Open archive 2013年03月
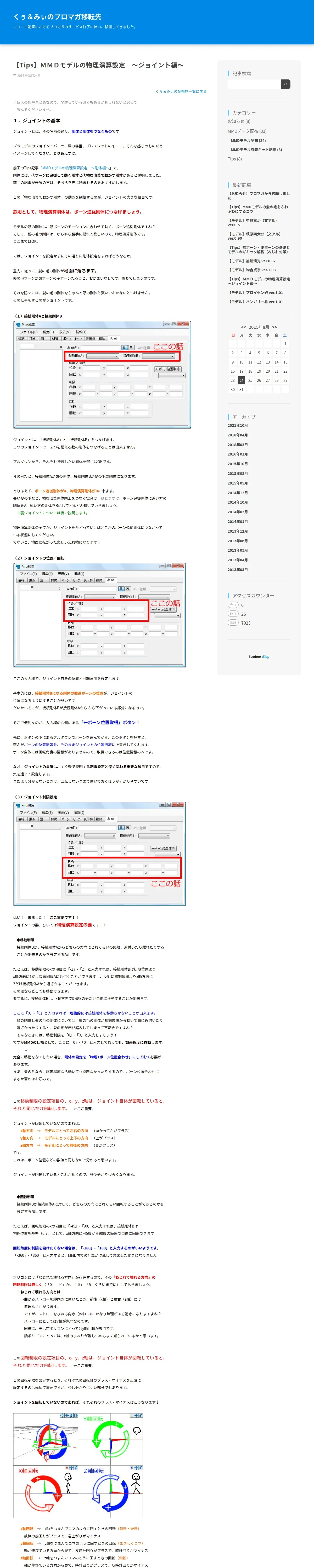314x1568 pixels. pyautogui.click(x=238, y=570)
